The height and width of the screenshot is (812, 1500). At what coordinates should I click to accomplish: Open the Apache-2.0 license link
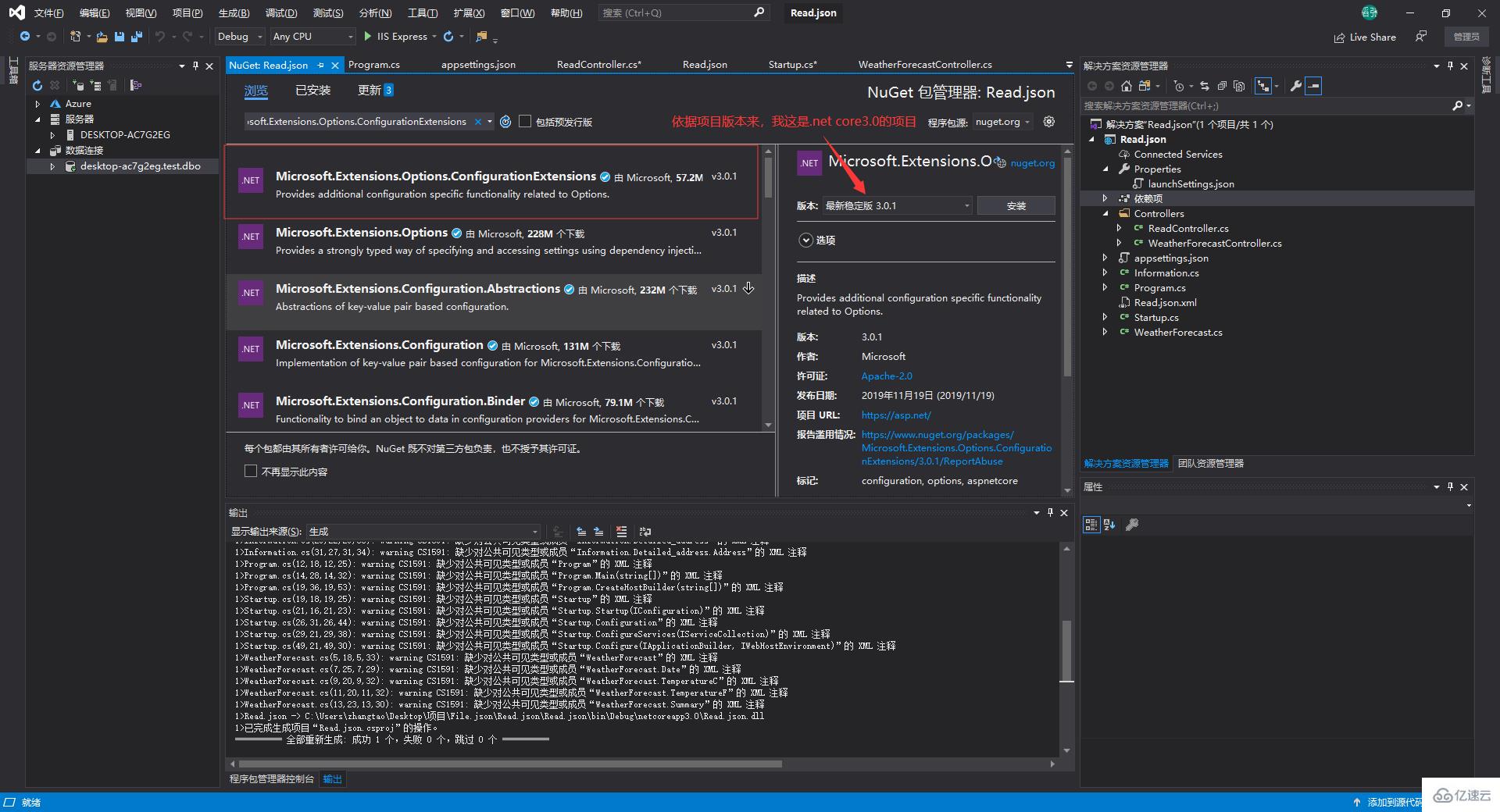(887, 376)
